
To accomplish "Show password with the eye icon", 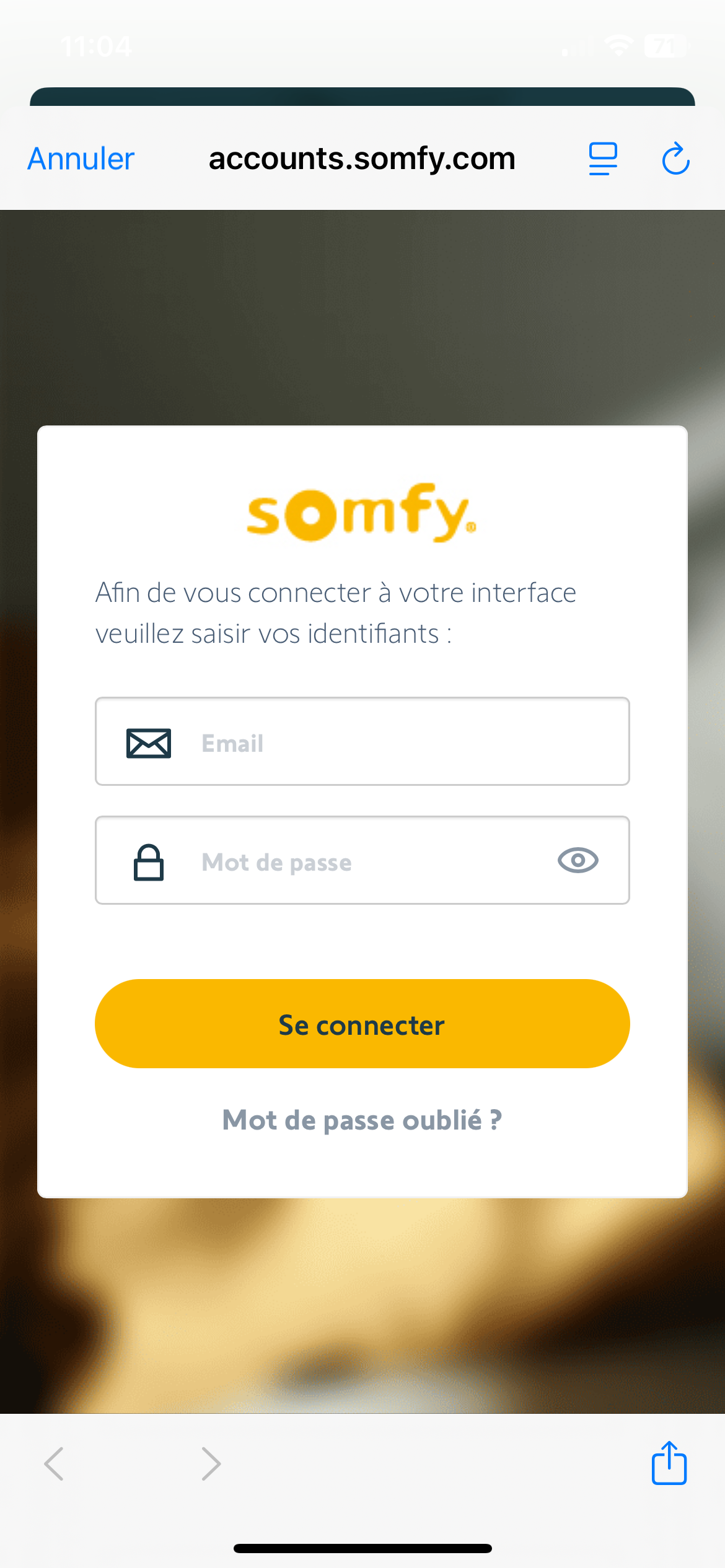I will (x=578, y=861).
